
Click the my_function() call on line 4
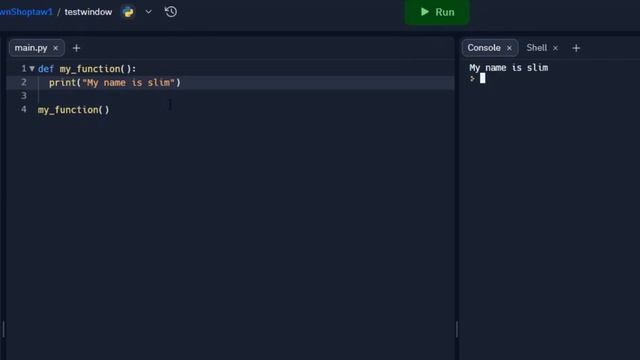(x=73, y=110)
